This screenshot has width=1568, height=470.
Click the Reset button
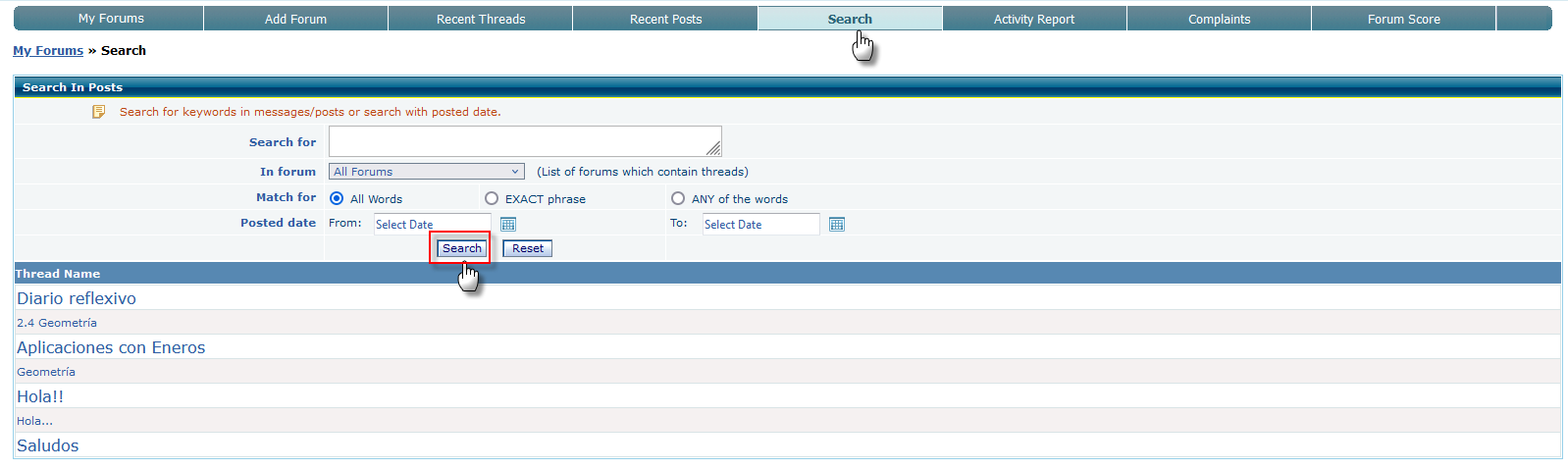527,248
